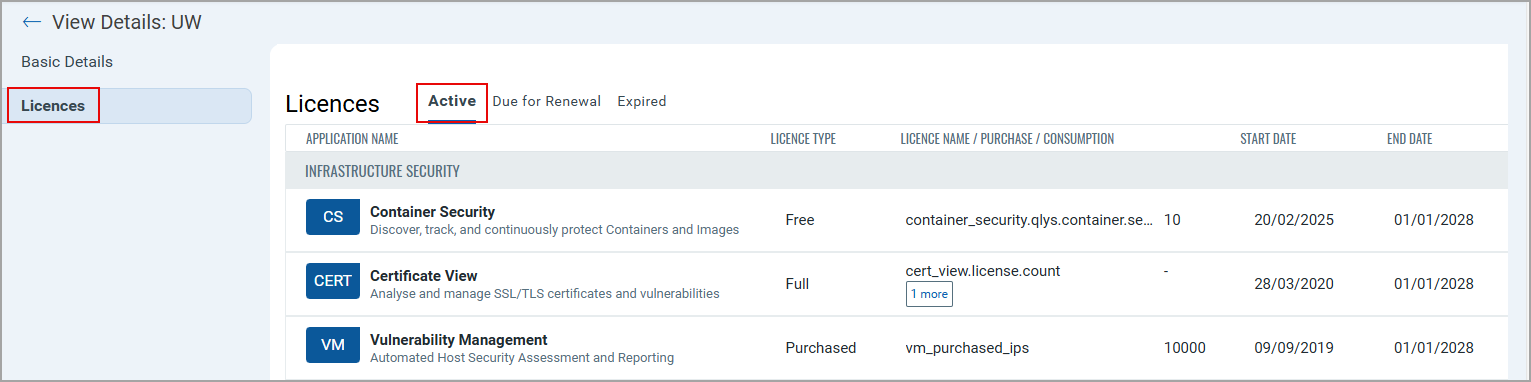
Task: Switch to the Due for Renewal tab
Action: point(547,101)
